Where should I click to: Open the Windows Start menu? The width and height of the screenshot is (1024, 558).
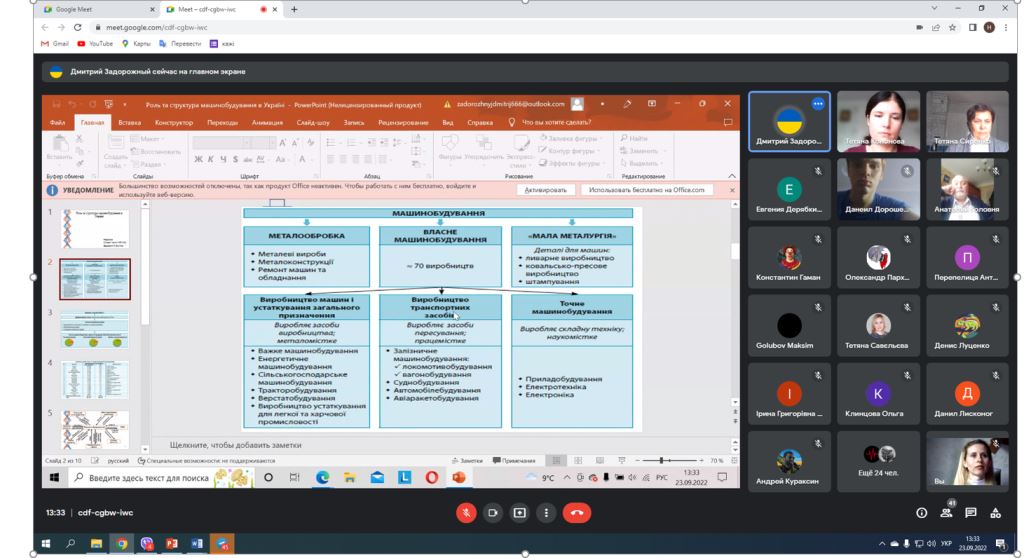[x=46, y=544]
